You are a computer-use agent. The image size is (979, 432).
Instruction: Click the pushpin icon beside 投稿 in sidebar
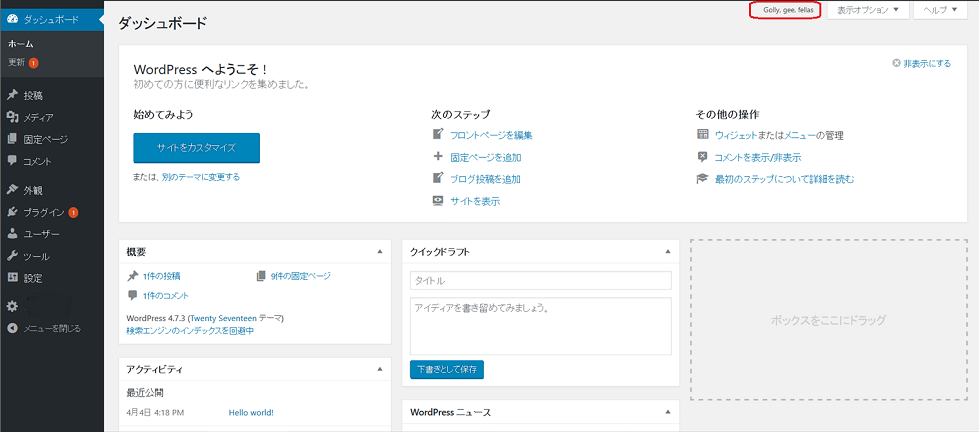(12, 96)
